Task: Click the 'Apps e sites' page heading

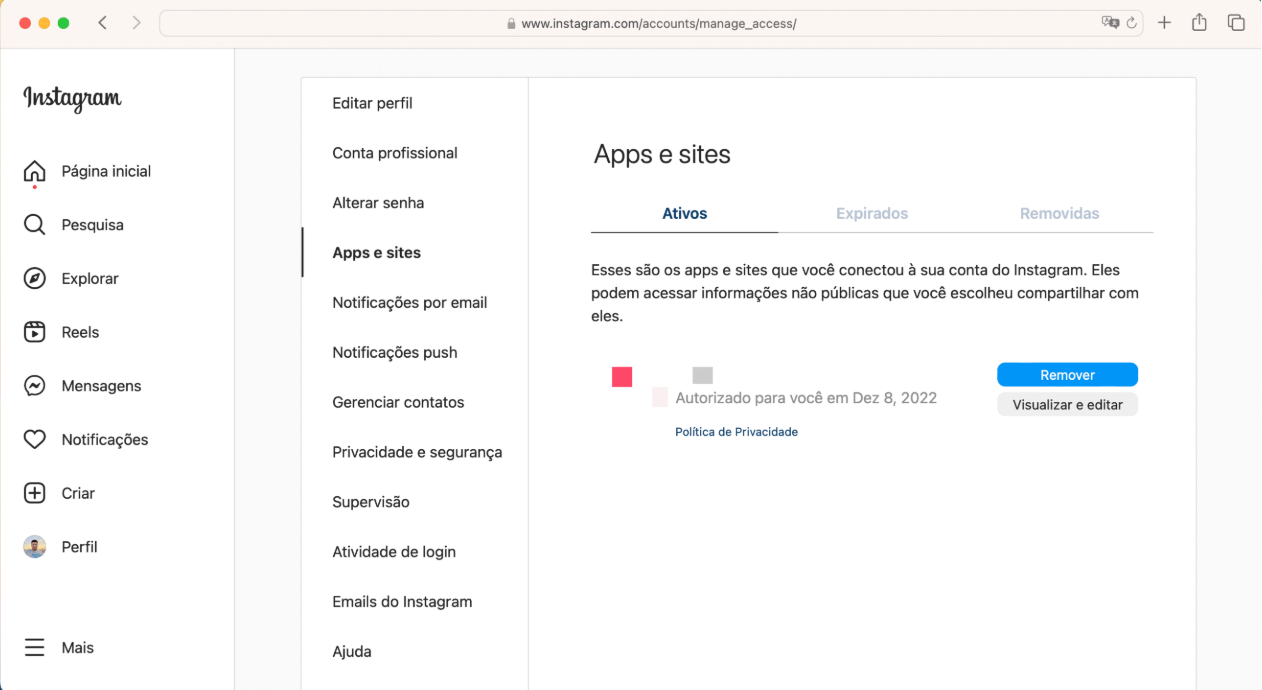Action: [x=662, y=155]
